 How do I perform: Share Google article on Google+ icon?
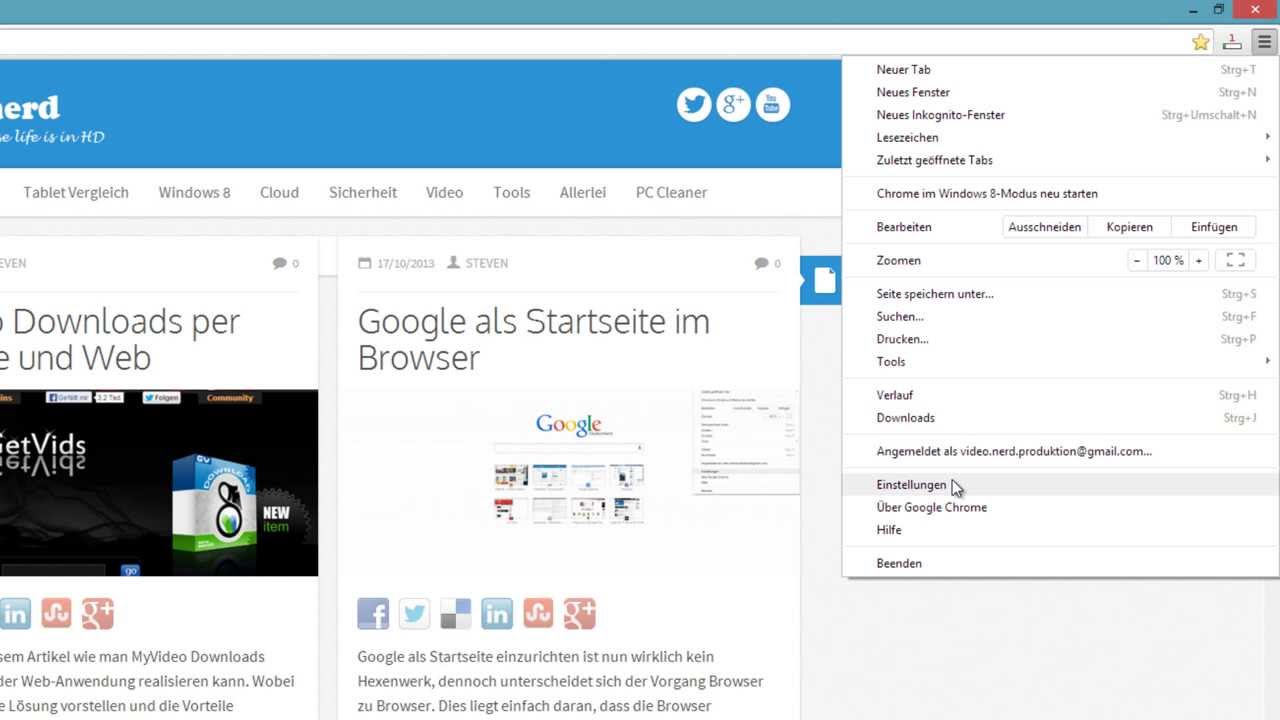coord(579,613)
